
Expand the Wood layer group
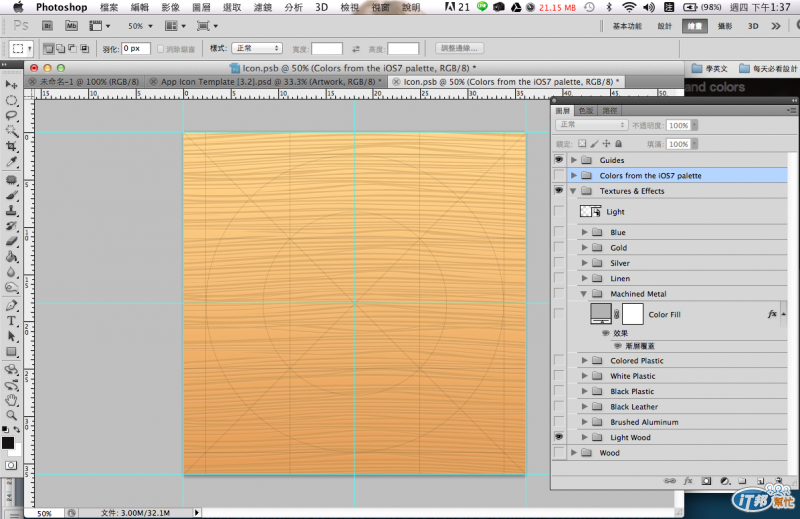point(574,453)
